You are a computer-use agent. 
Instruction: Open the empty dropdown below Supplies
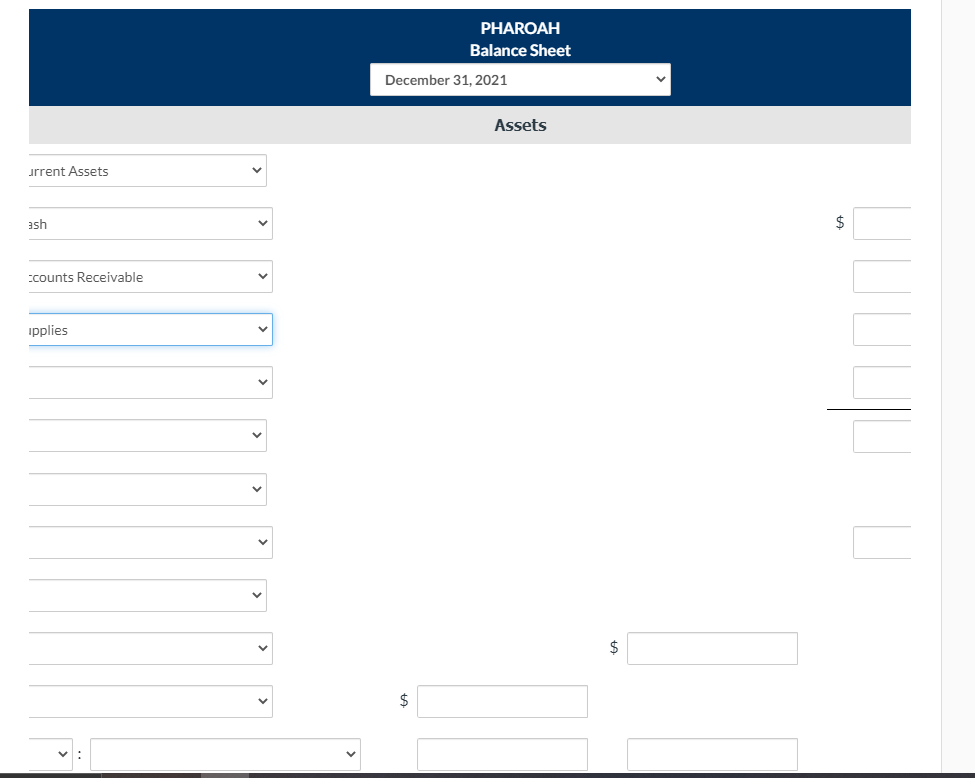pyautogui.click(x=150, y=382)
